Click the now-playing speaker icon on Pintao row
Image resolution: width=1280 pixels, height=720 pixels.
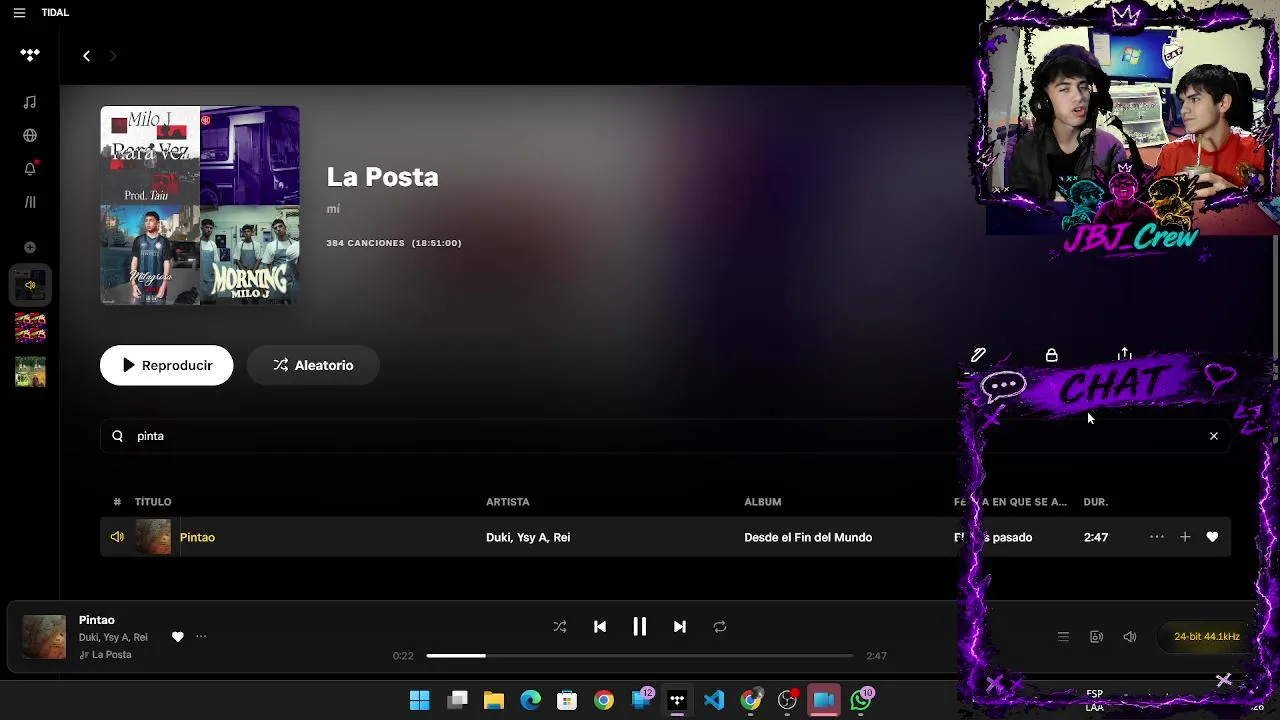[117, 537]
